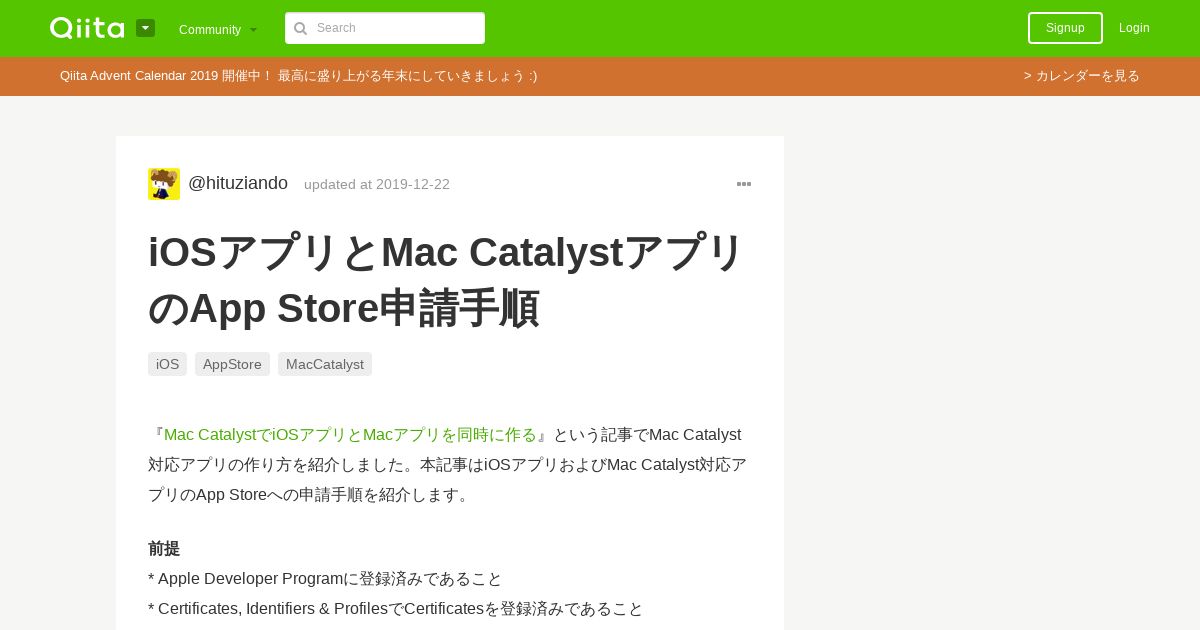Open the @hituziando author profile
1200x630 pixels.
pos(238,183)
